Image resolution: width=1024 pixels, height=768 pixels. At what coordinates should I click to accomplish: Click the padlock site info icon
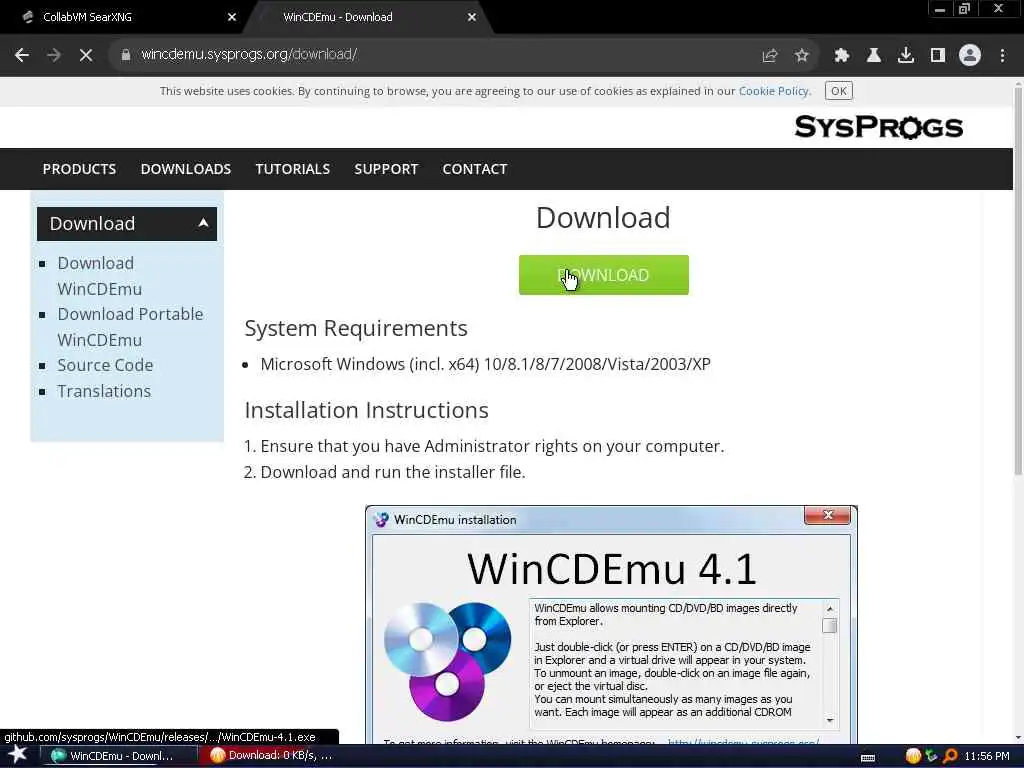click(125, 55)
